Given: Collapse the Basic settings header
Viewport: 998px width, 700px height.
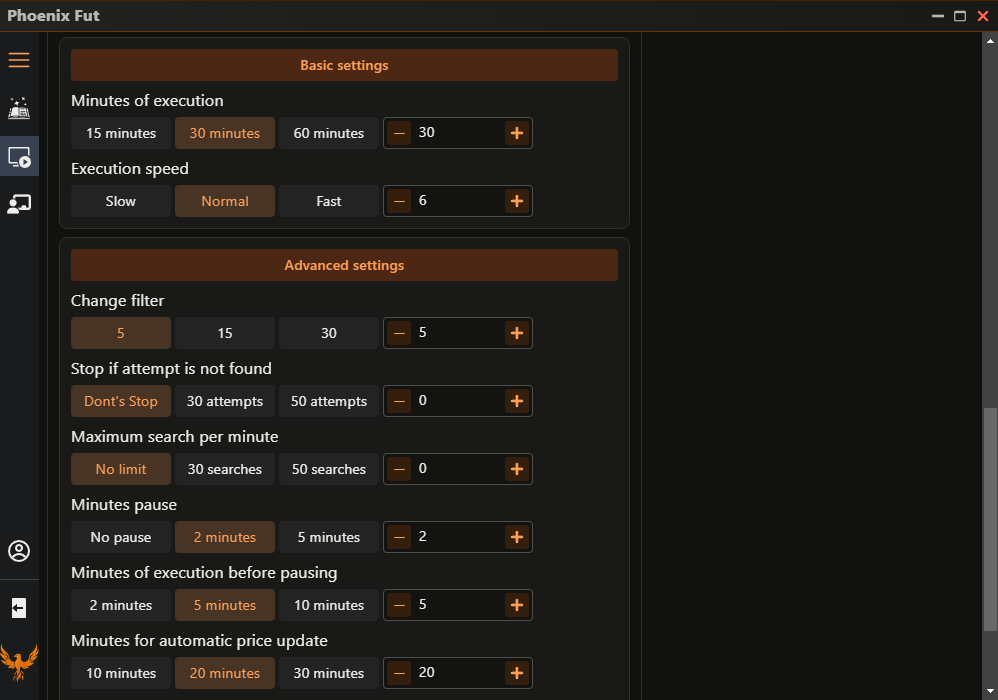Looking at the screenshot, I should pyautogui.click(x=344, y=65).
